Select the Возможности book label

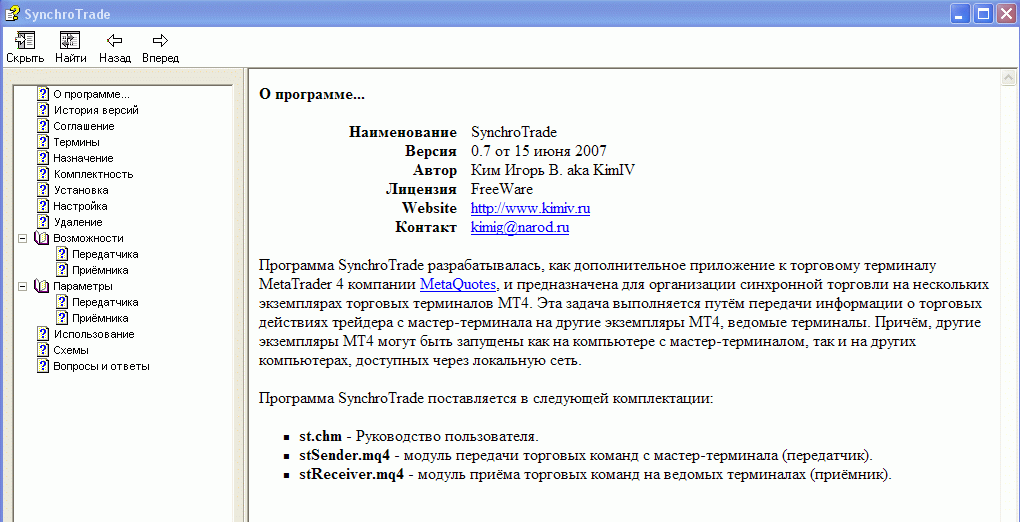pos(88,238)
